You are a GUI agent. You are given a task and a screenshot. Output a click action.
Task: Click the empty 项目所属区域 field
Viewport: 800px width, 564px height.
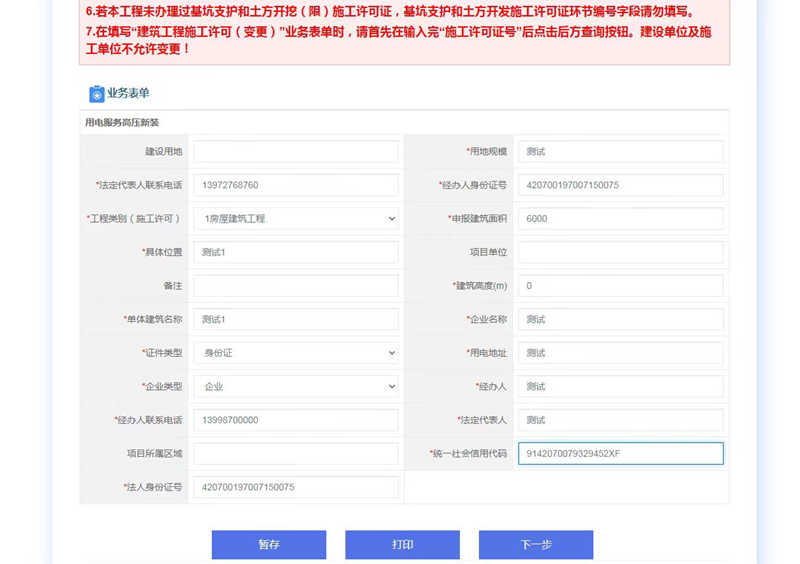pyautogui.click(x=296, y=453)
